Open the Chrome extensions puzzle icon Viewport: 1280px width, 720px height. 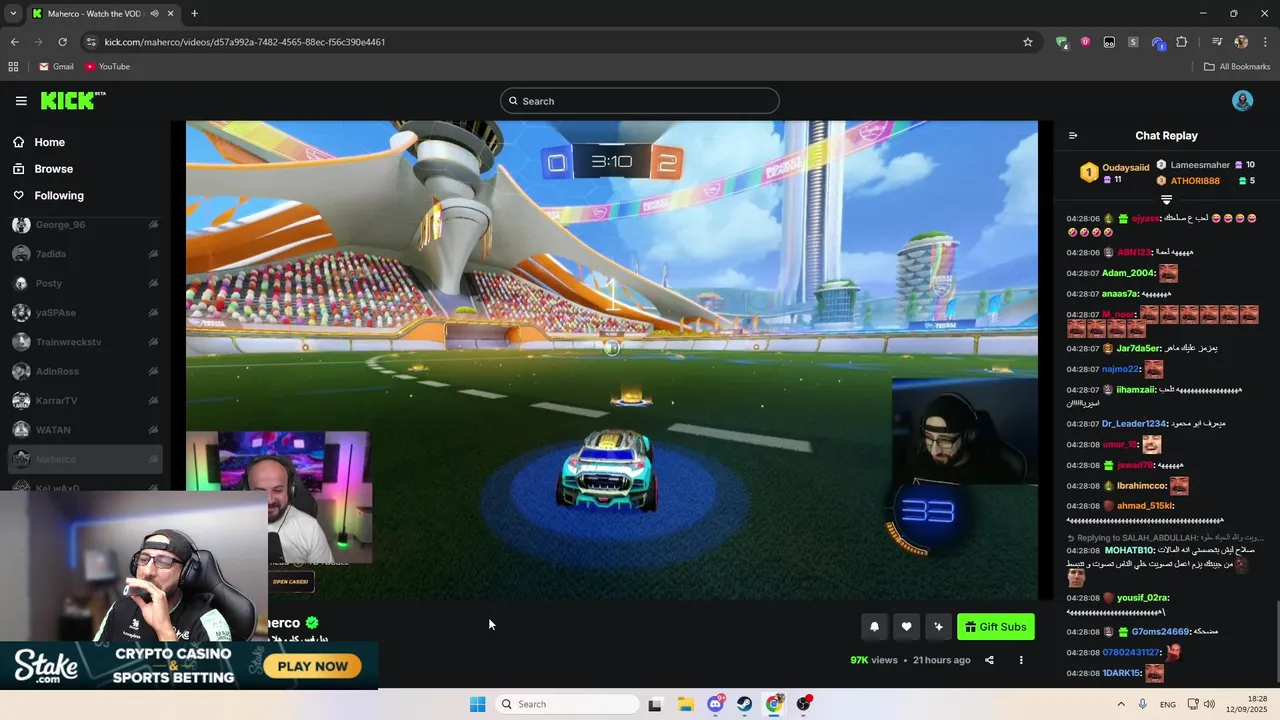(1182, 42)
